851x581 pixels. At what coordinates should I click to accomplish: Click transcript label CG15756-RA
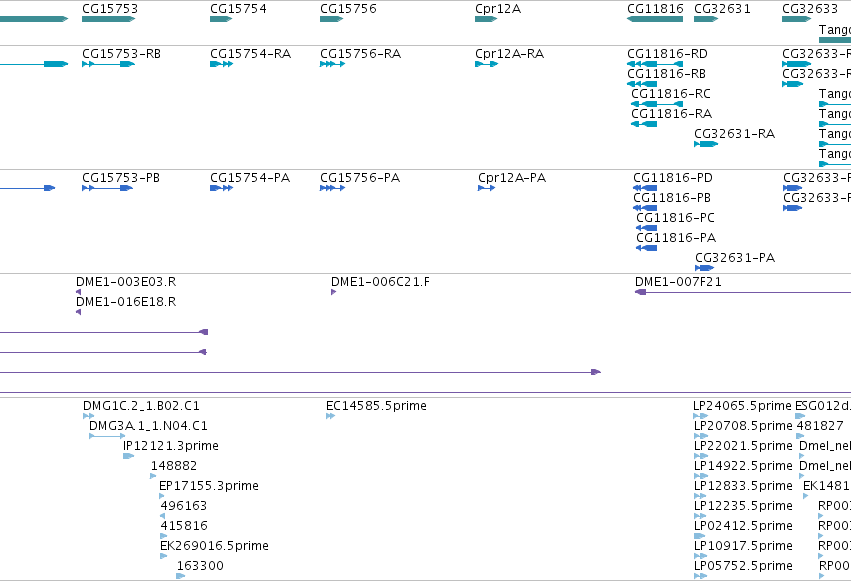tap(361, 54)
